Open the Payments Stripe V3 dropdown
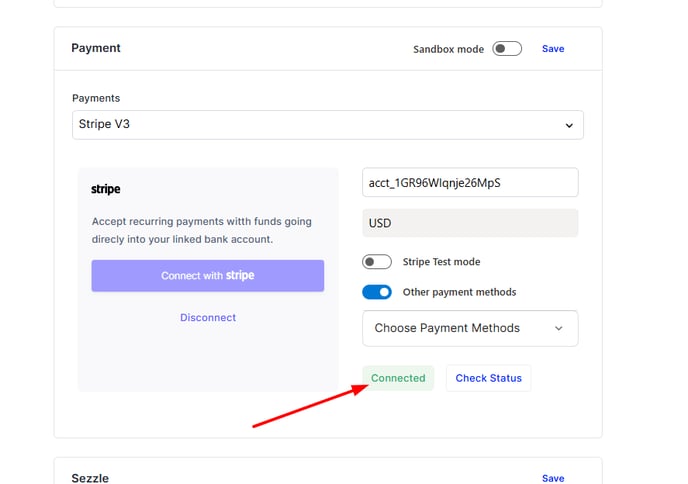This screenshot has width=688, height=484. (328, 125)
